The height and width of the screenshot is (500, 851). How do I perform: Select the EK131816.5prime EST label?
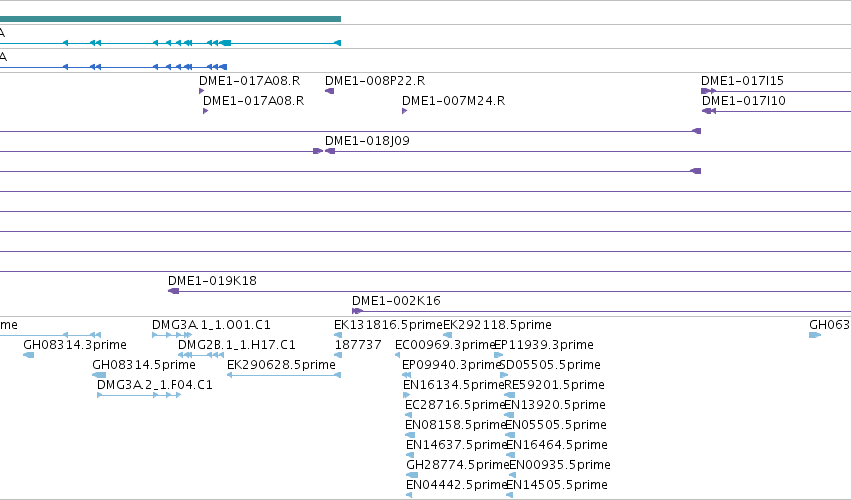(388, 325)
